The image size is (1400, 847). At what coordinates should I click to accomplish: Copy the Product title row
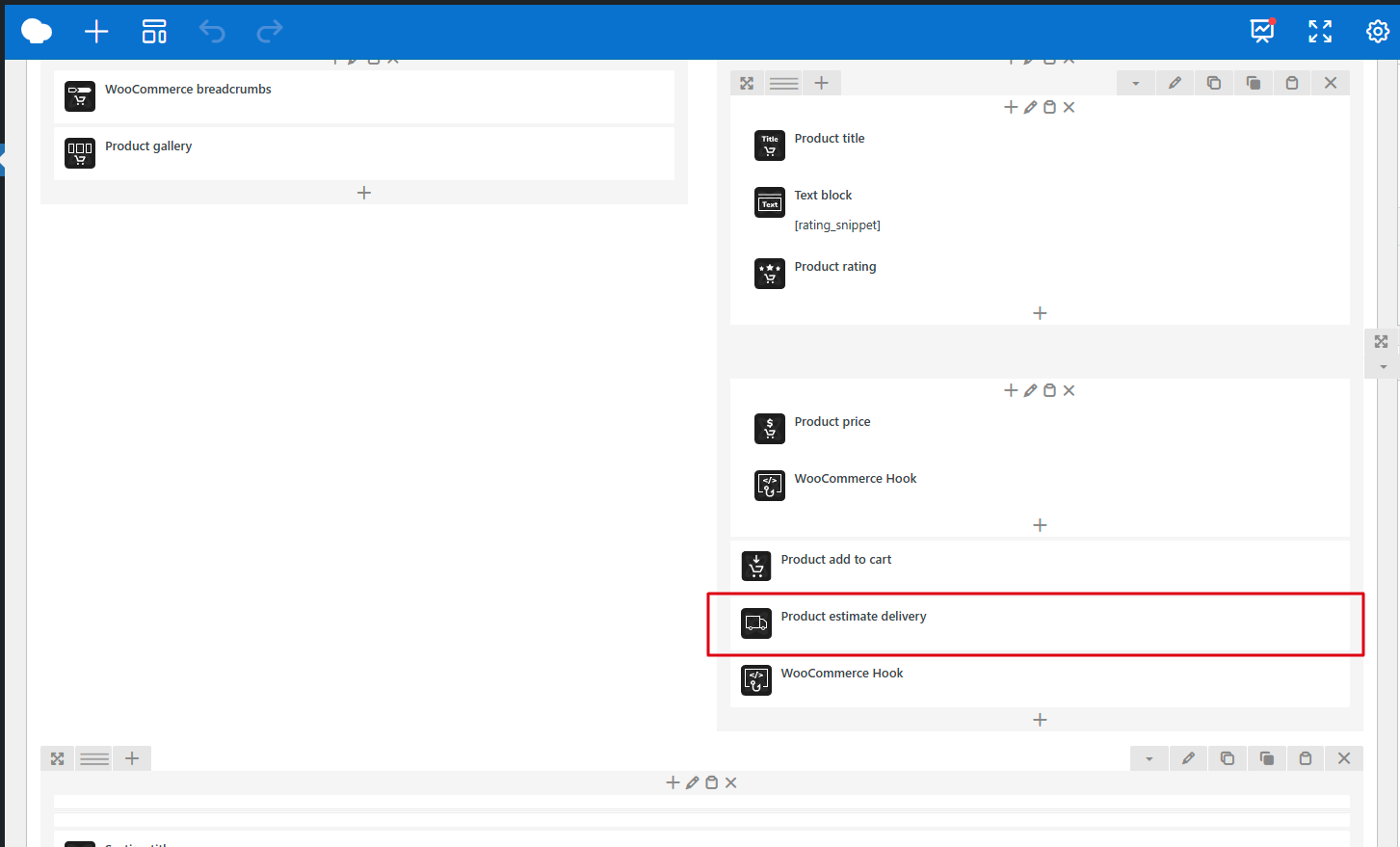coord(1214,83)
